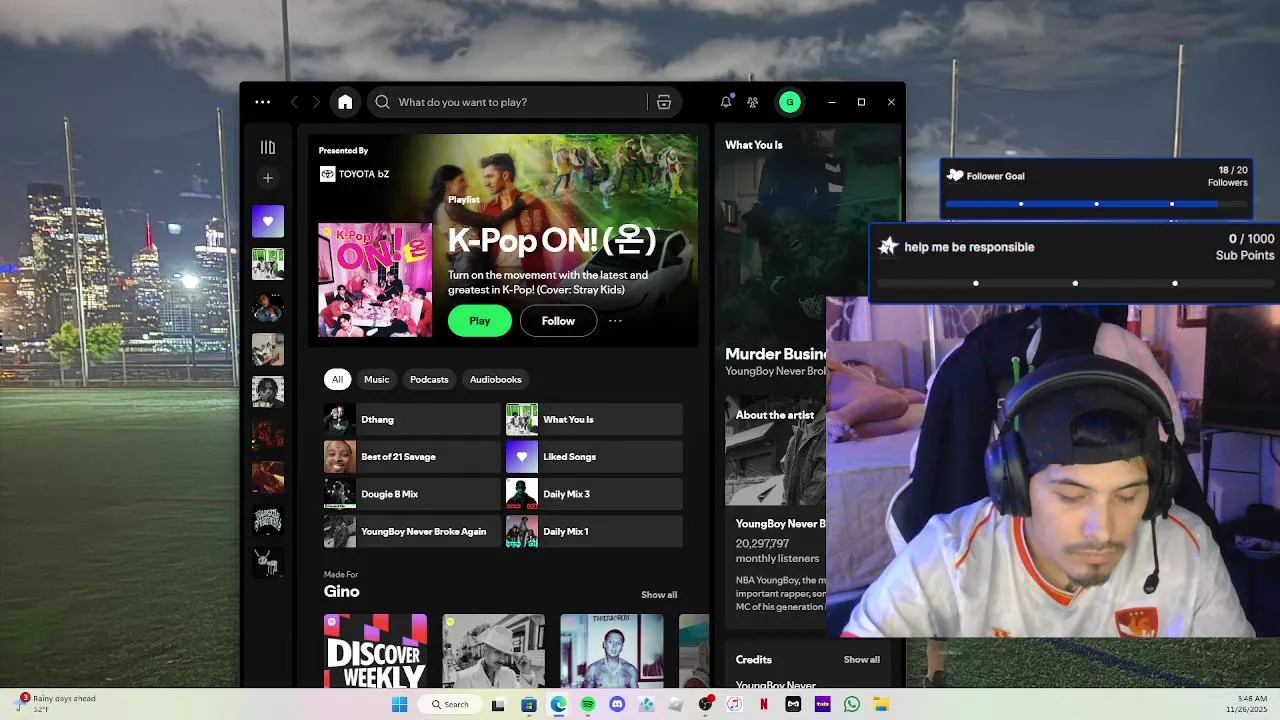Open the Dthang shortcut tile
Screen dimensions: 1280x720
[411, 420]
